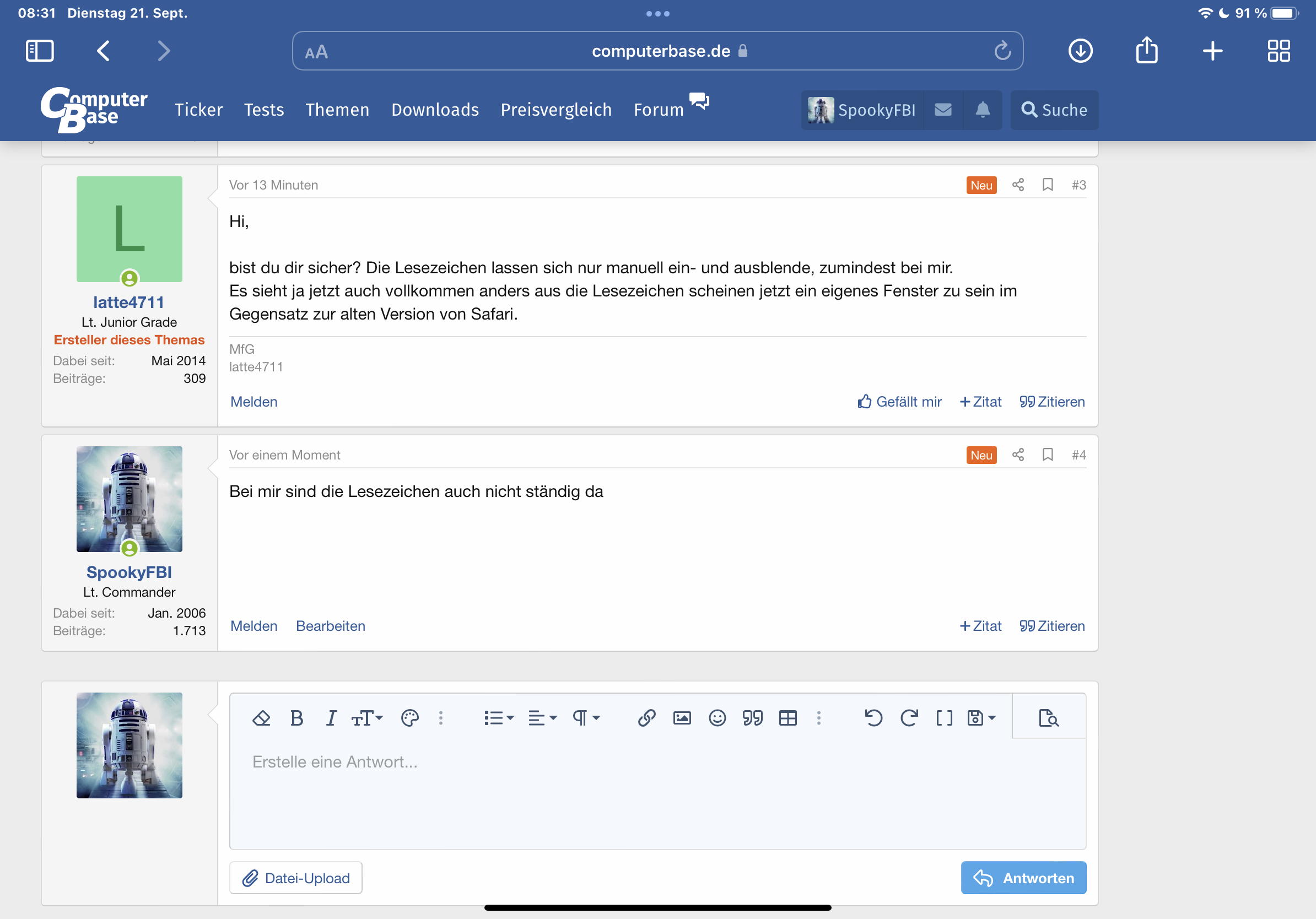This screenshot has width=1316, height=919.
Task: Click the eraser remove-formatting icon
Action: [261, 718]
